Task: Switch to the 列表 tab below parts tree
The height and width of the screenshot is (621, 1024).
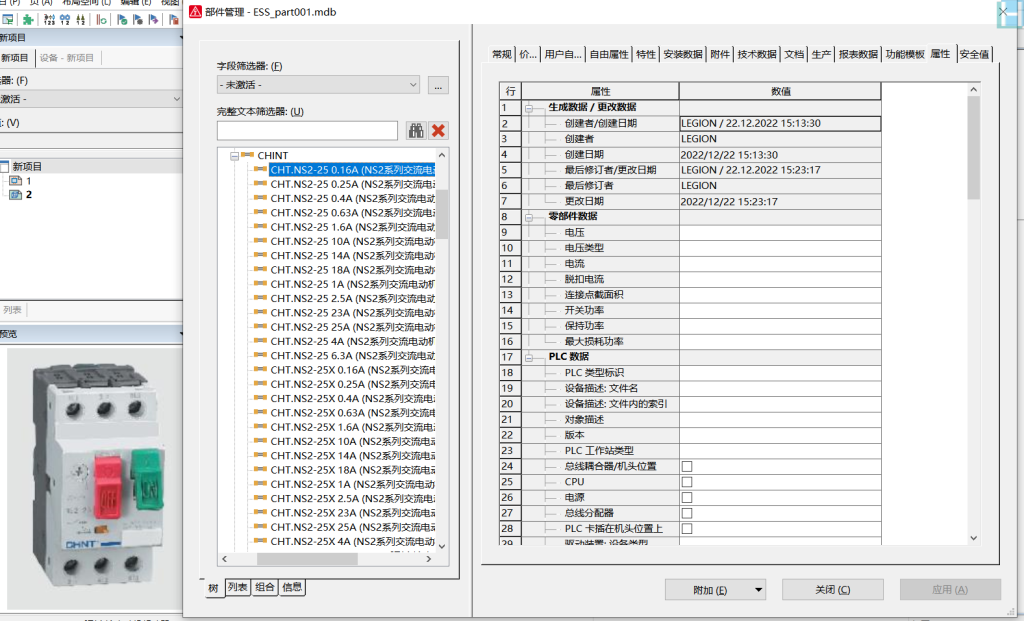Action: (x=237, y=587)
